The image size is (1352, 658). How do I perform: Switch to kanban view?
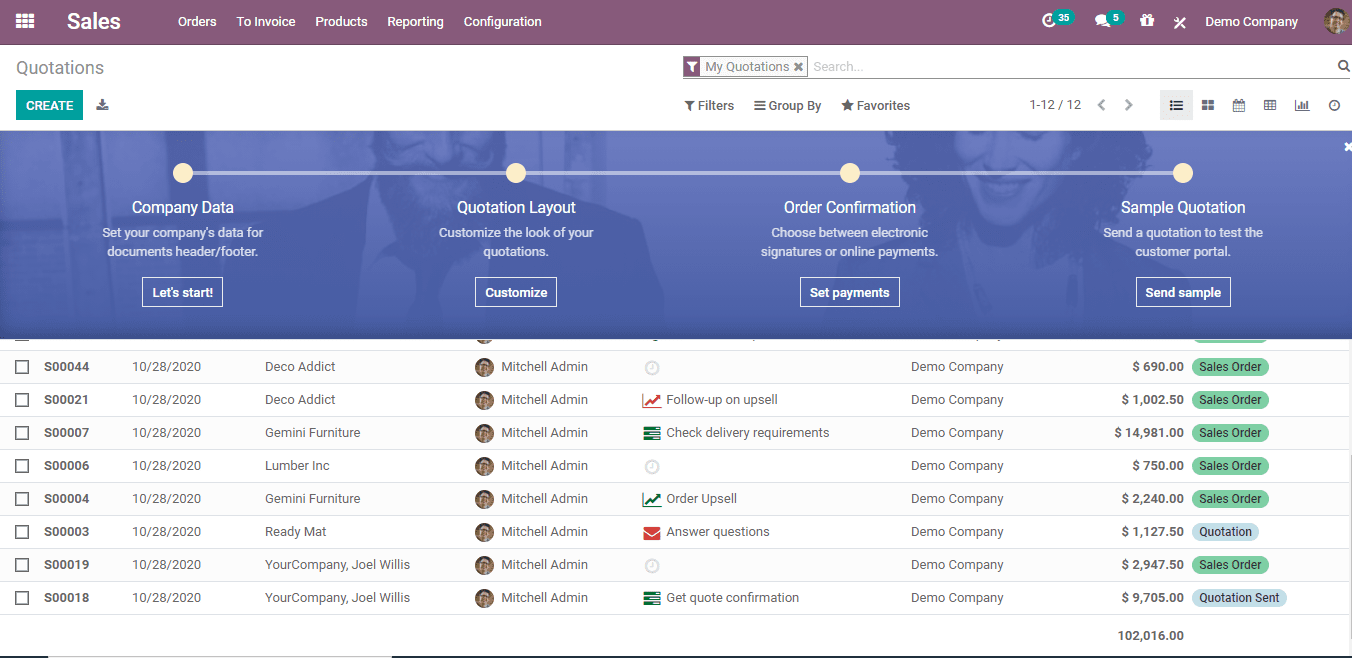(x=1208, y=105)
